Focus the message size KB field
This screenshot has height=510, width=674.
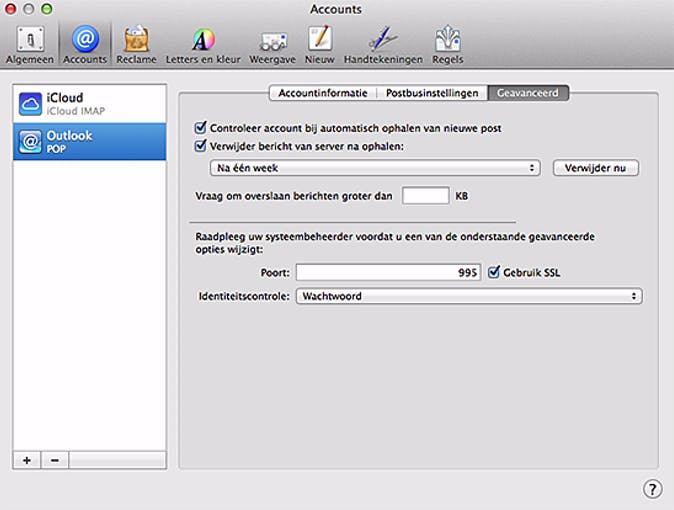click(x=426, y=196)
